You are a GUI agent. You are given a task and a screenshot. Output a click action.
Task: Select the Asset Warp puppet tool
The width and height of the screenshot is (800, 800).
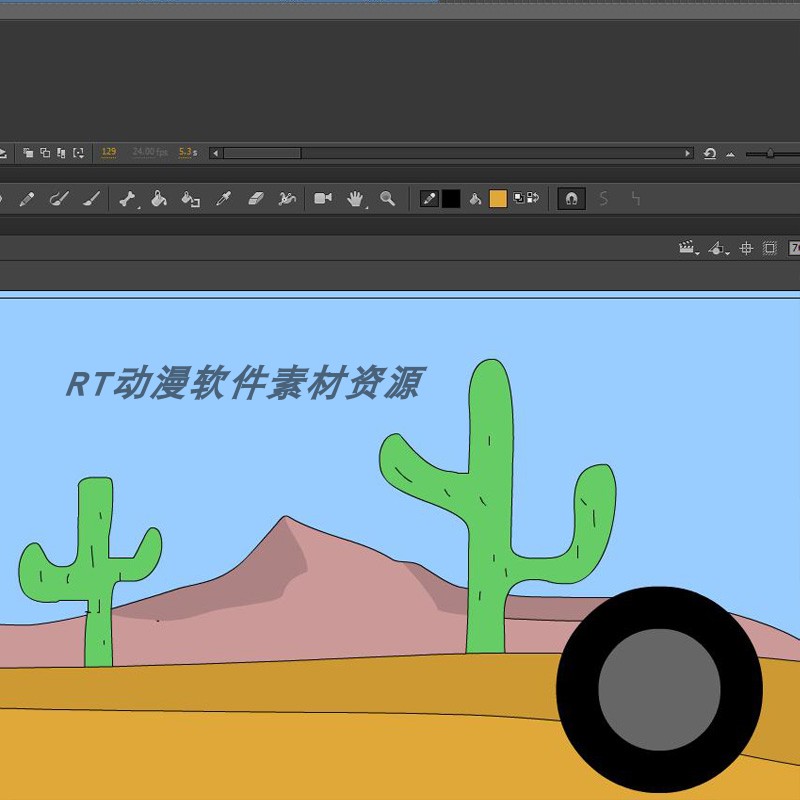pos(287,198)
